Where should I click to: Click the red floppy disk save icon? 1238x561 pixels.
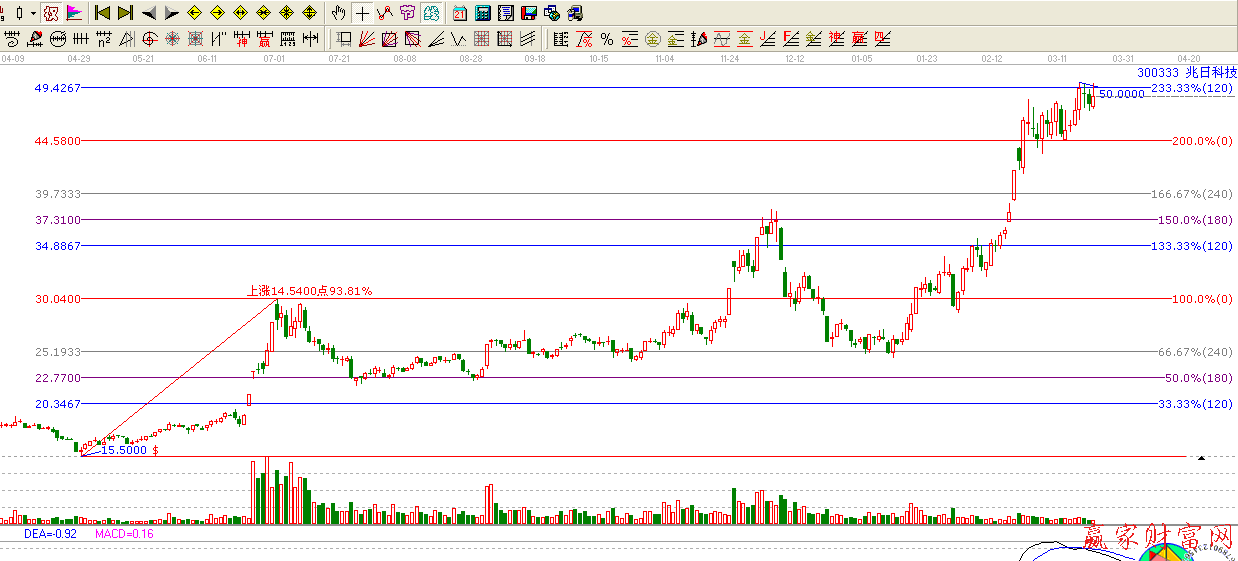[x=529, y=13]
